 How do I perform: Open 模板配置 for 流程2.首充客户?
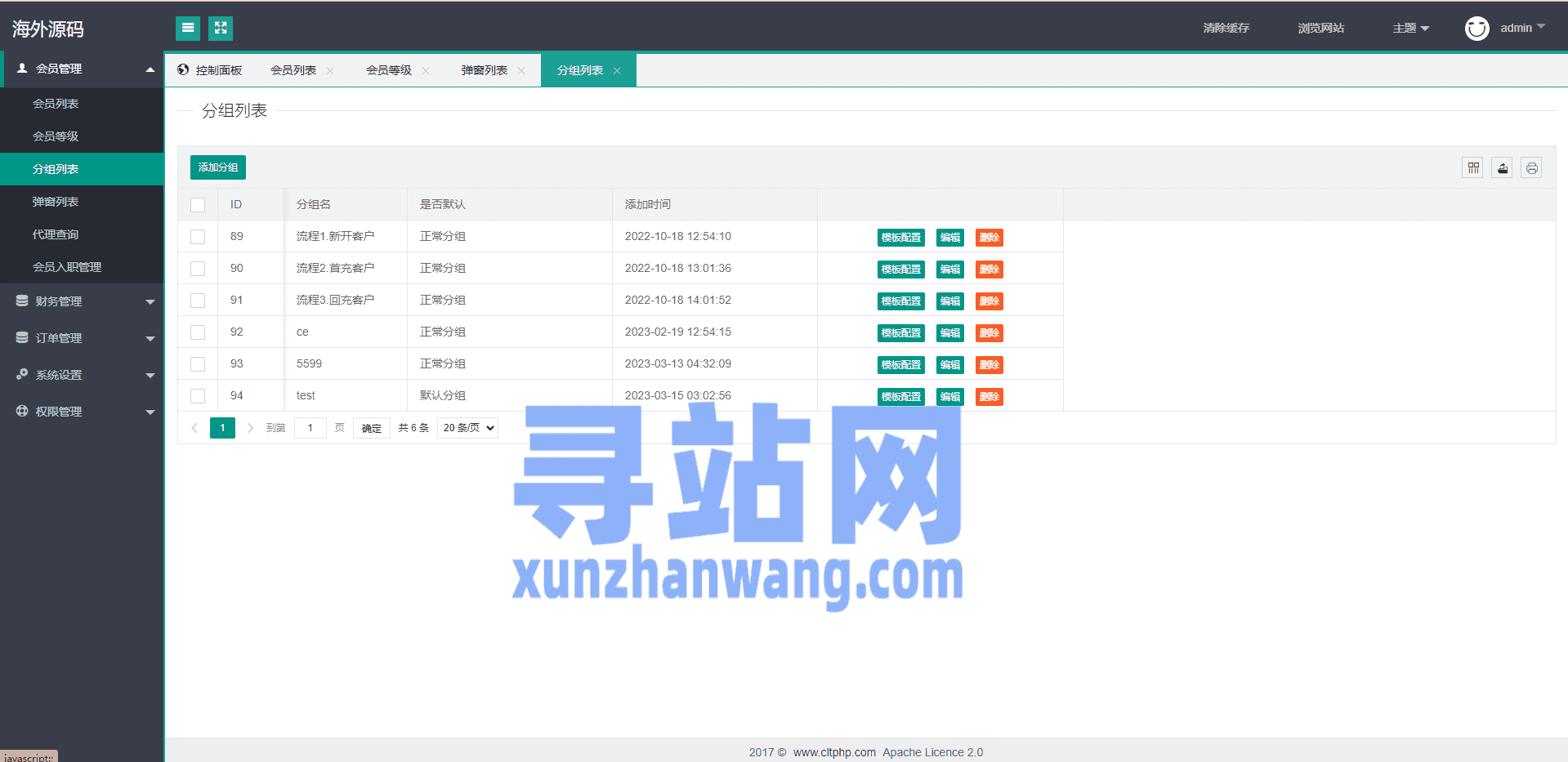(900, 270)
